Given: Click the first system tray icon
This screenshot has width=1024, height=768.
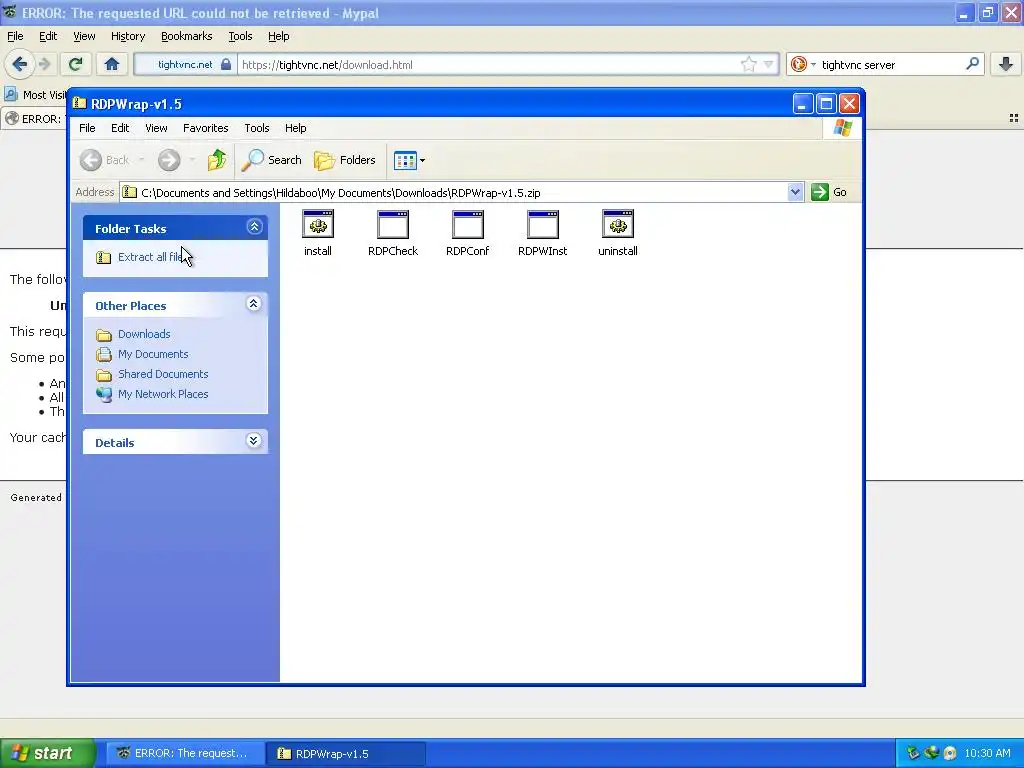Looking at the screenshot, I should [913, 753].
